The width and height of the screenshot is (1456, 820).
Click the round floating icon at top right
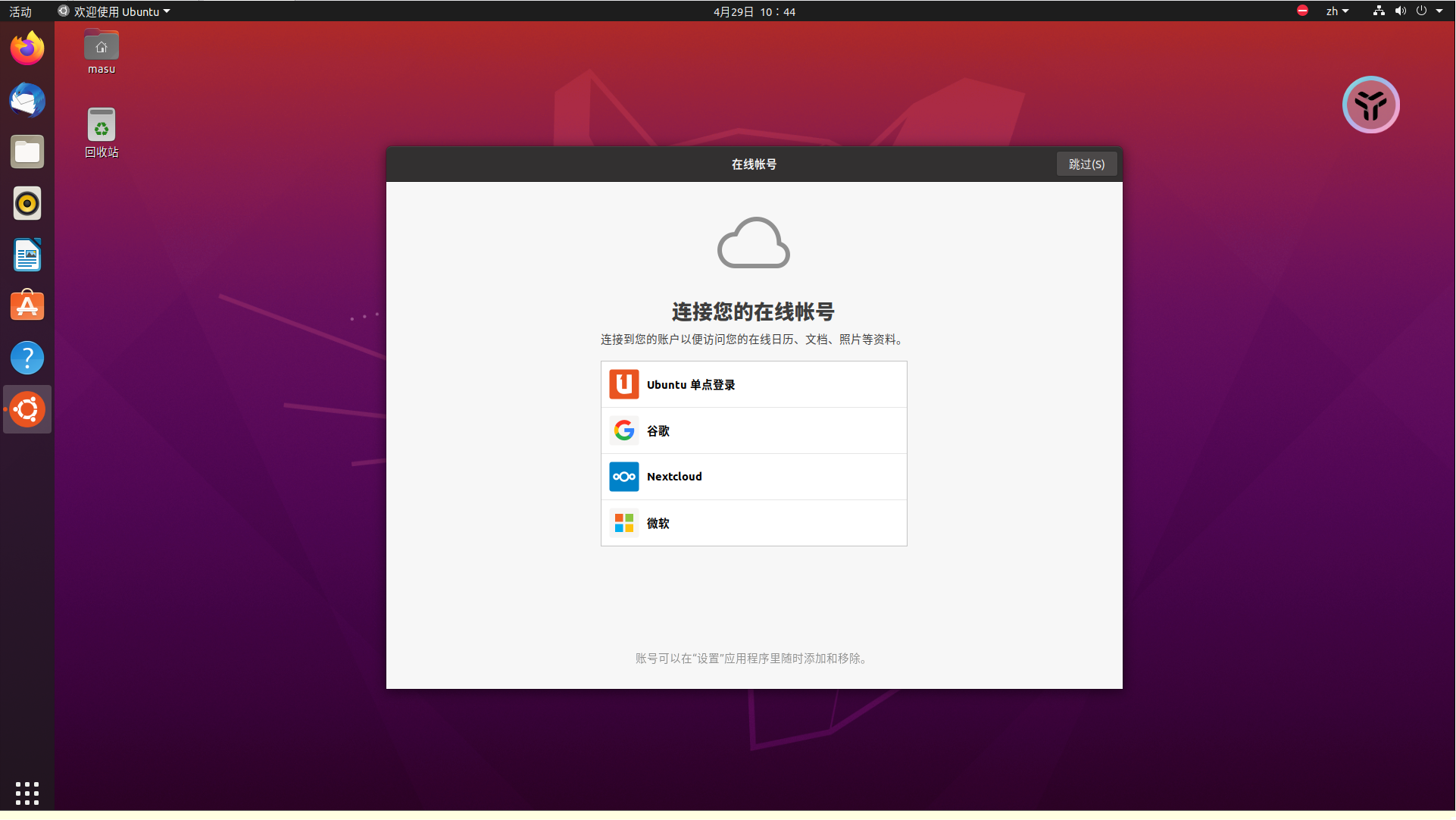(x=1370, y=105)
